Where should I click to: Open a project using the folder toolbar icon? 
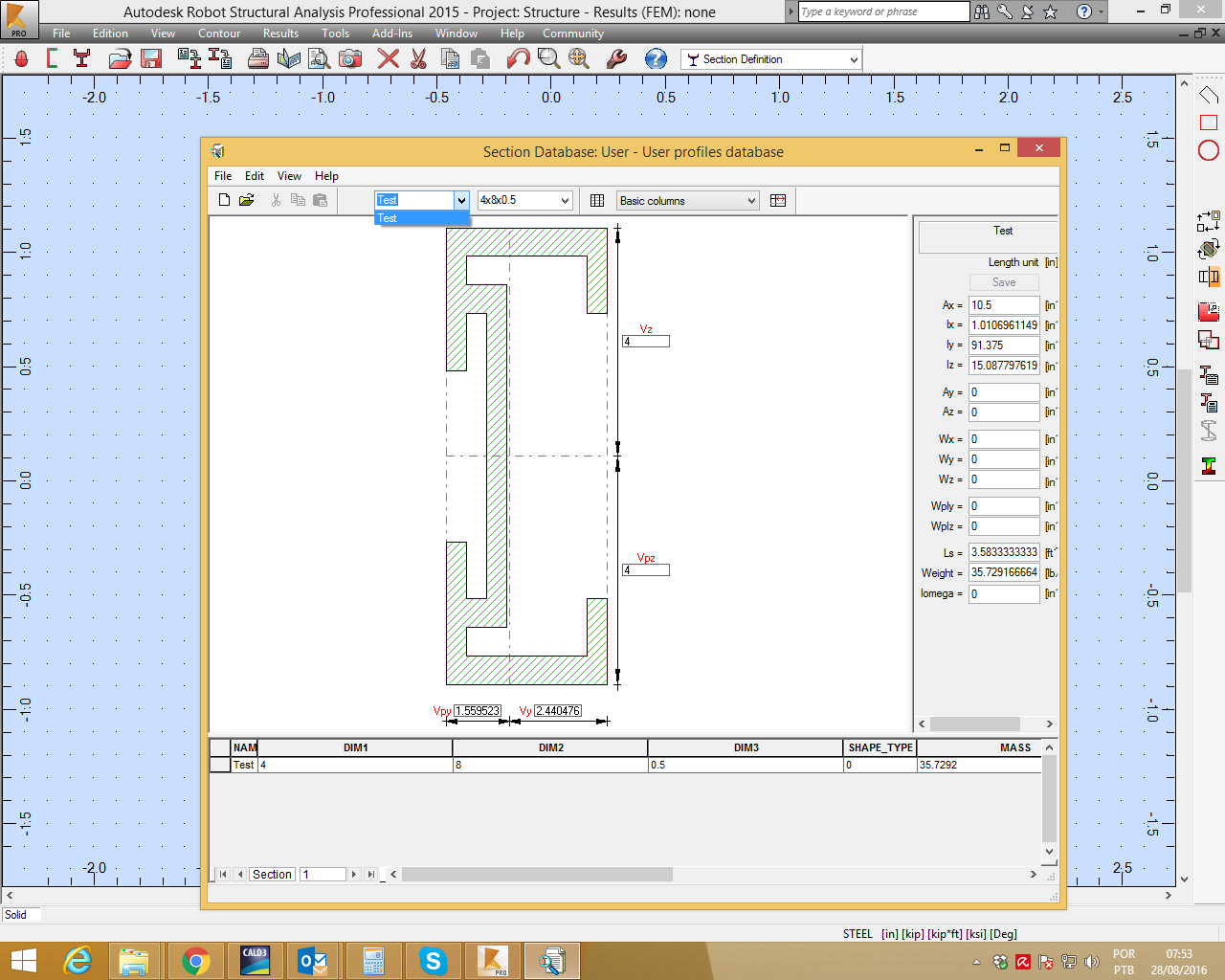pyautogui.click(x=119, y=58)
